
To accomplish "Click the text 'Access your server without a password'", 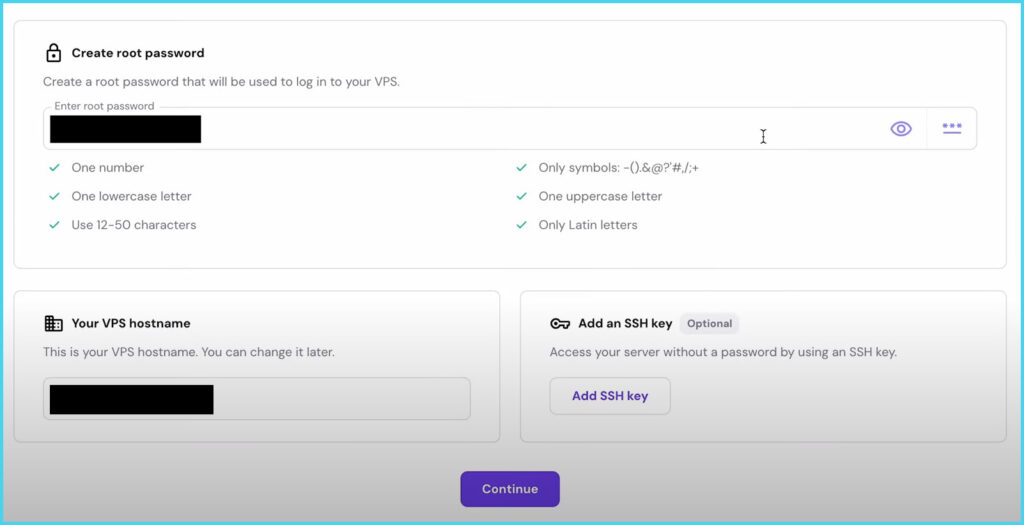I will [663, 352].
